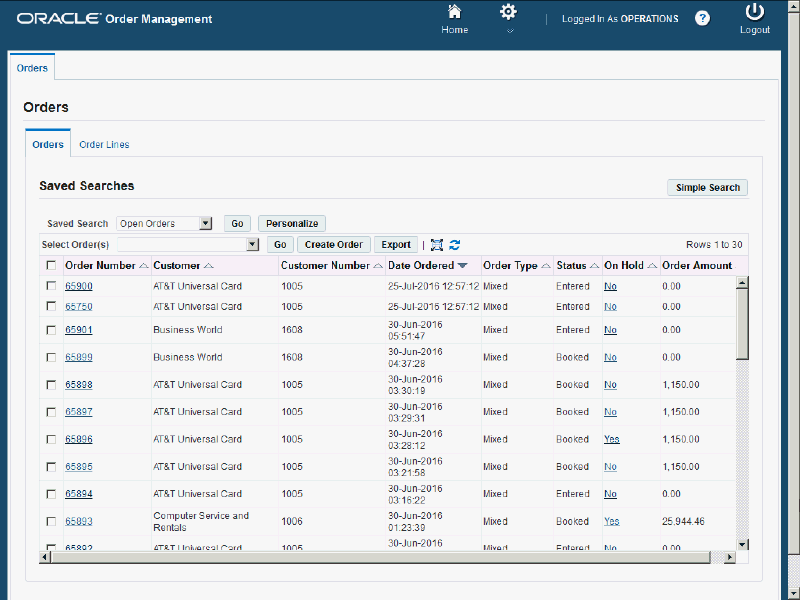Check the select-all orders checkbox
This screenshot has width=800, height=600.
[51, 265]
